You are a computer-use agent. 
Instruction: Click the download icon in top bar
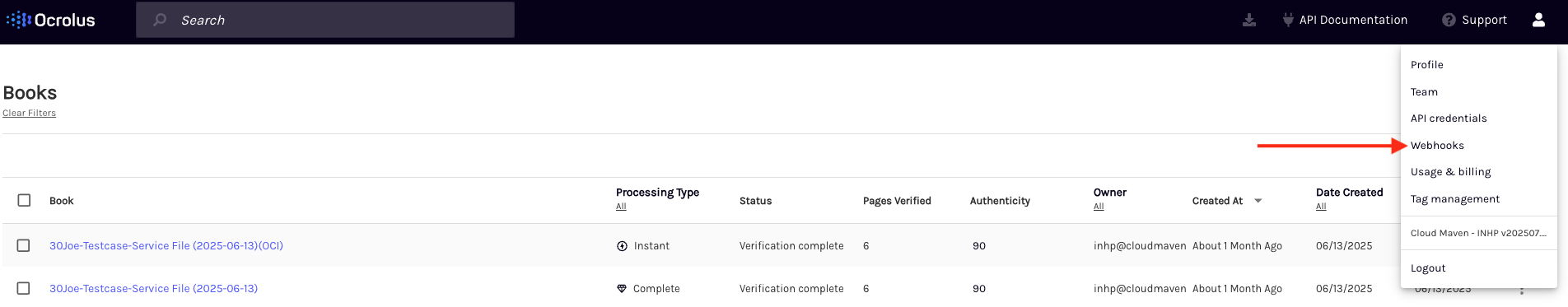pyautogui.click(x=1249, y=20)
